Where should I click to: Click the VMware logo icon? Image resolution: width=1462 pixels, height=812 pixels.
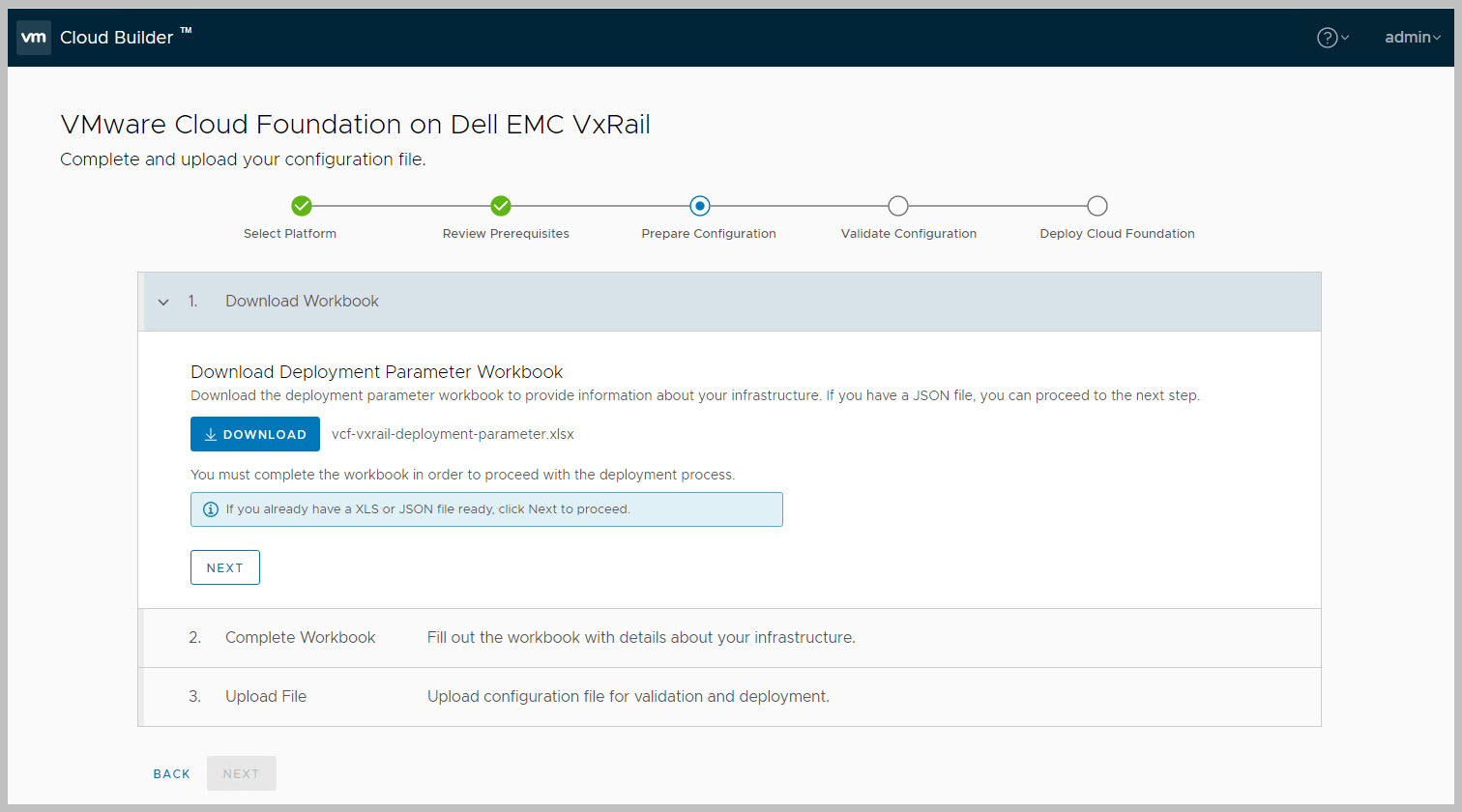[x=34, y=38]
